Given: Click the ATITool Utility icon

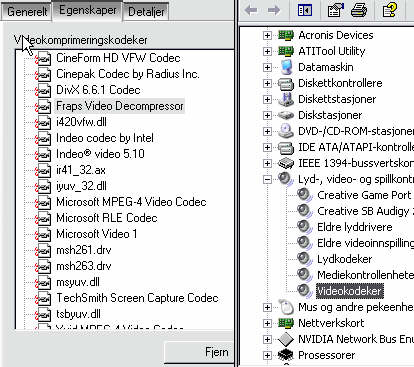Looking at the screenshot, I should coord(286,51).
